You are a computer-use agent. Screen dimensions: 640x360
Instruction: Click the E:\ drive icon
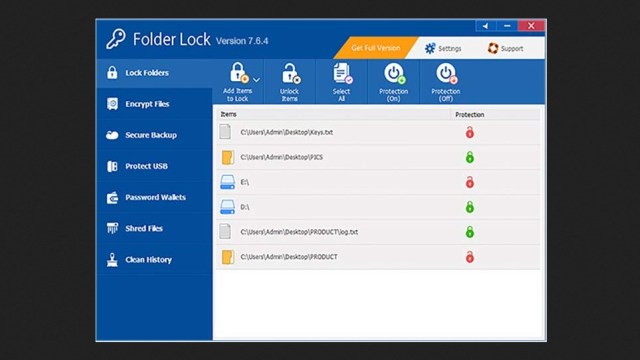(227, 182)
